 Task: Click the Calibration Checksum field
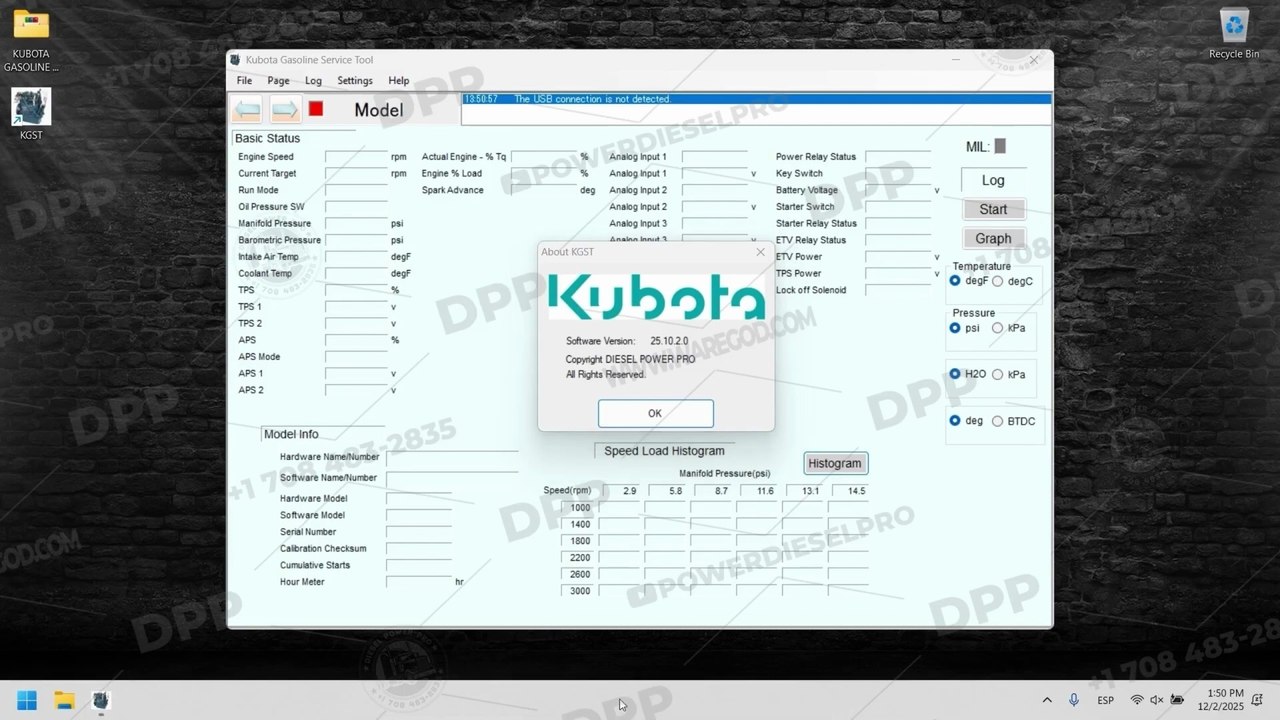(x=419, y=549)
